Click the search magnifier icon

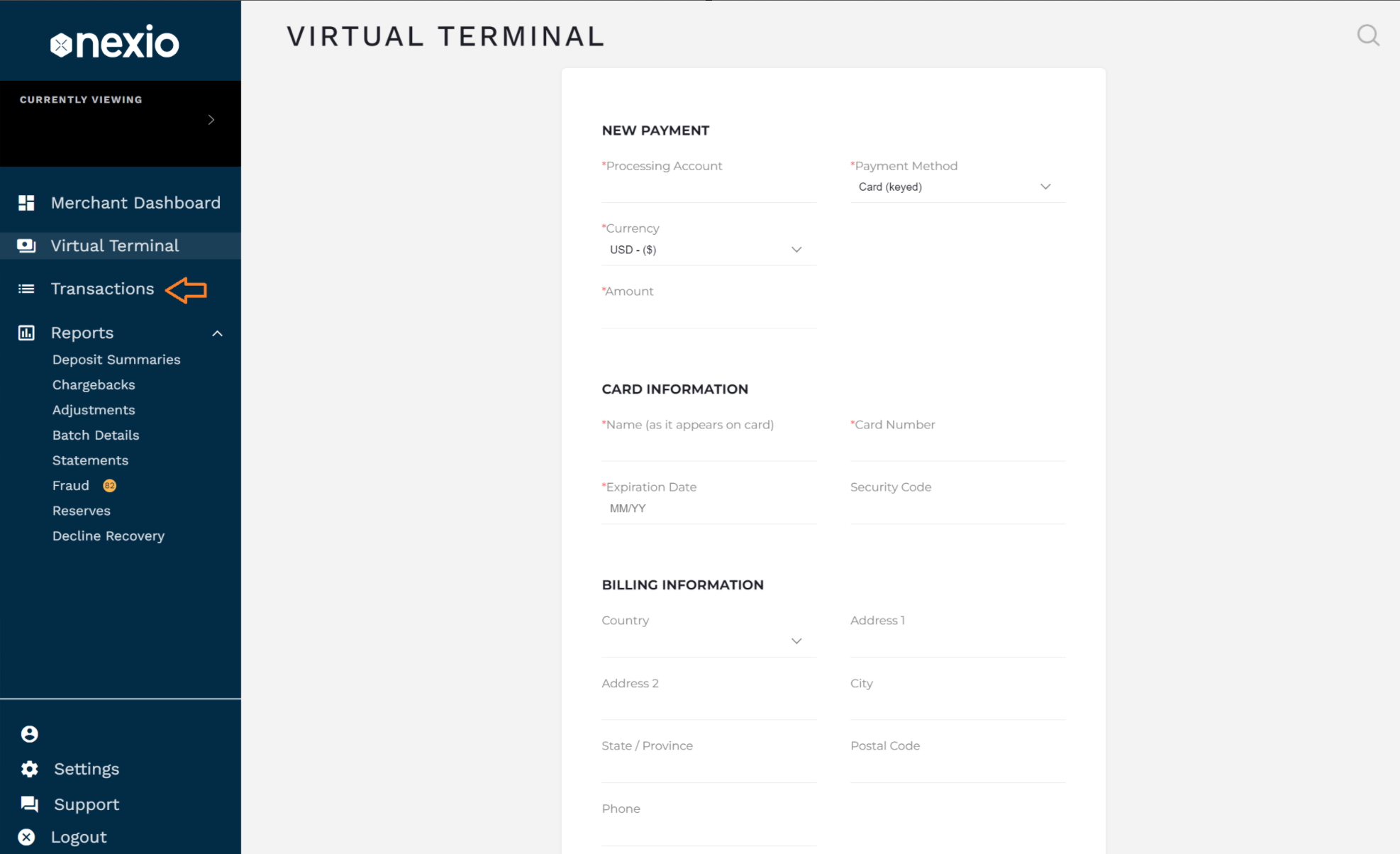(x=1367, y=35)
